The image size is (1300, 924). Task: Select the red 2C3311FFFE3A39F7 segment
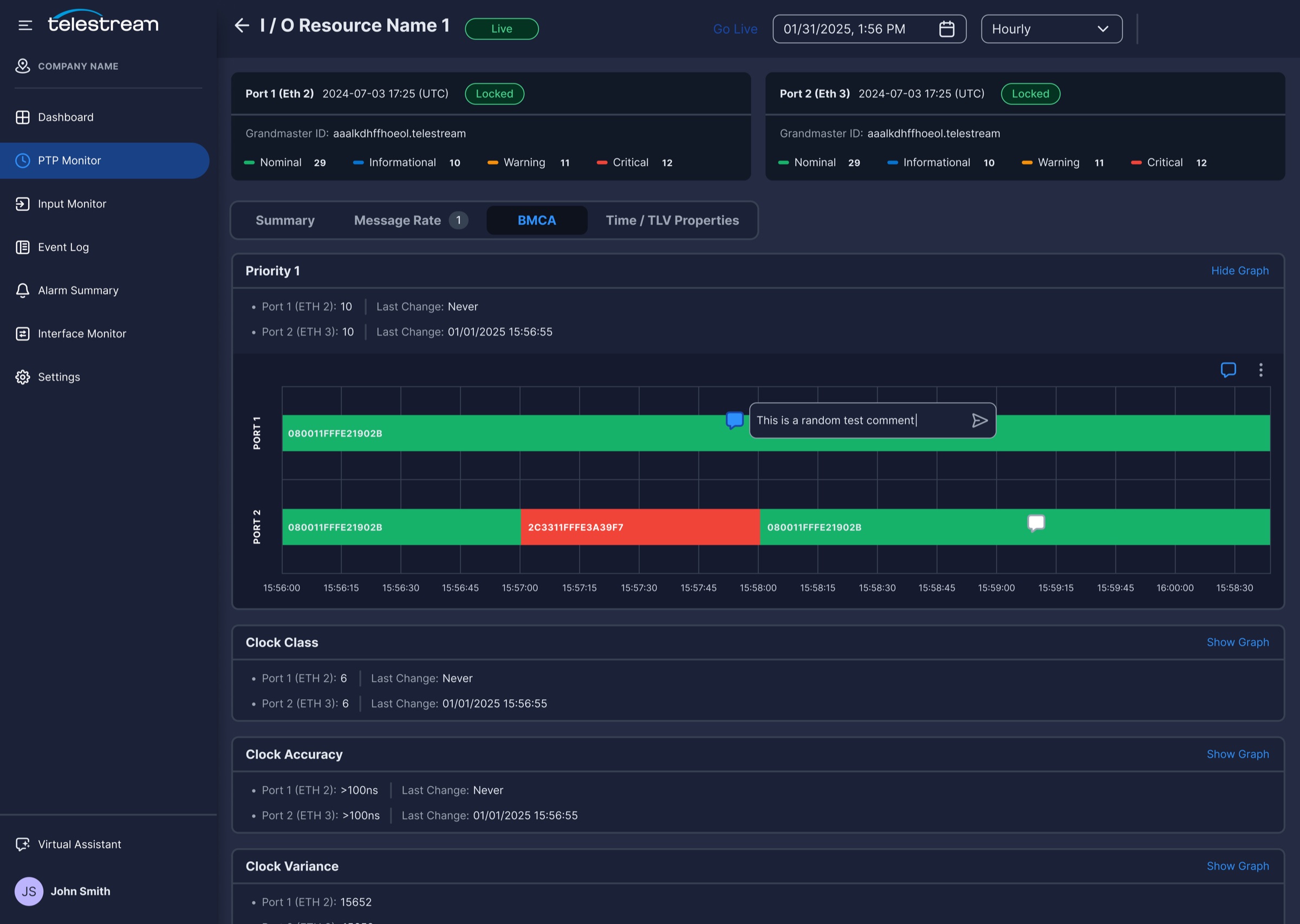(640, 527)
